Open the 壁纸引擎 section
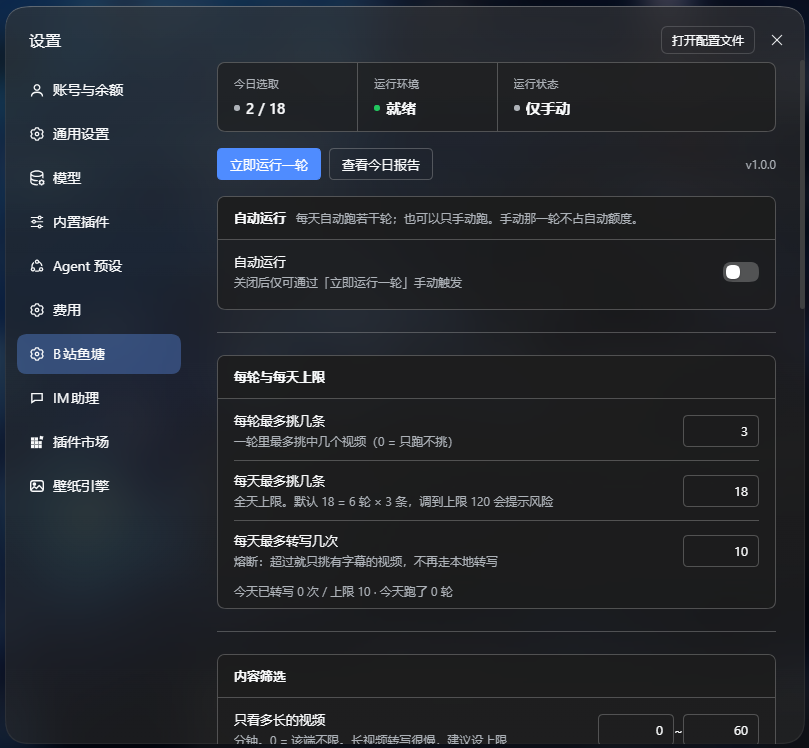The width and height of the screenshot is (809, 748). 99,486
